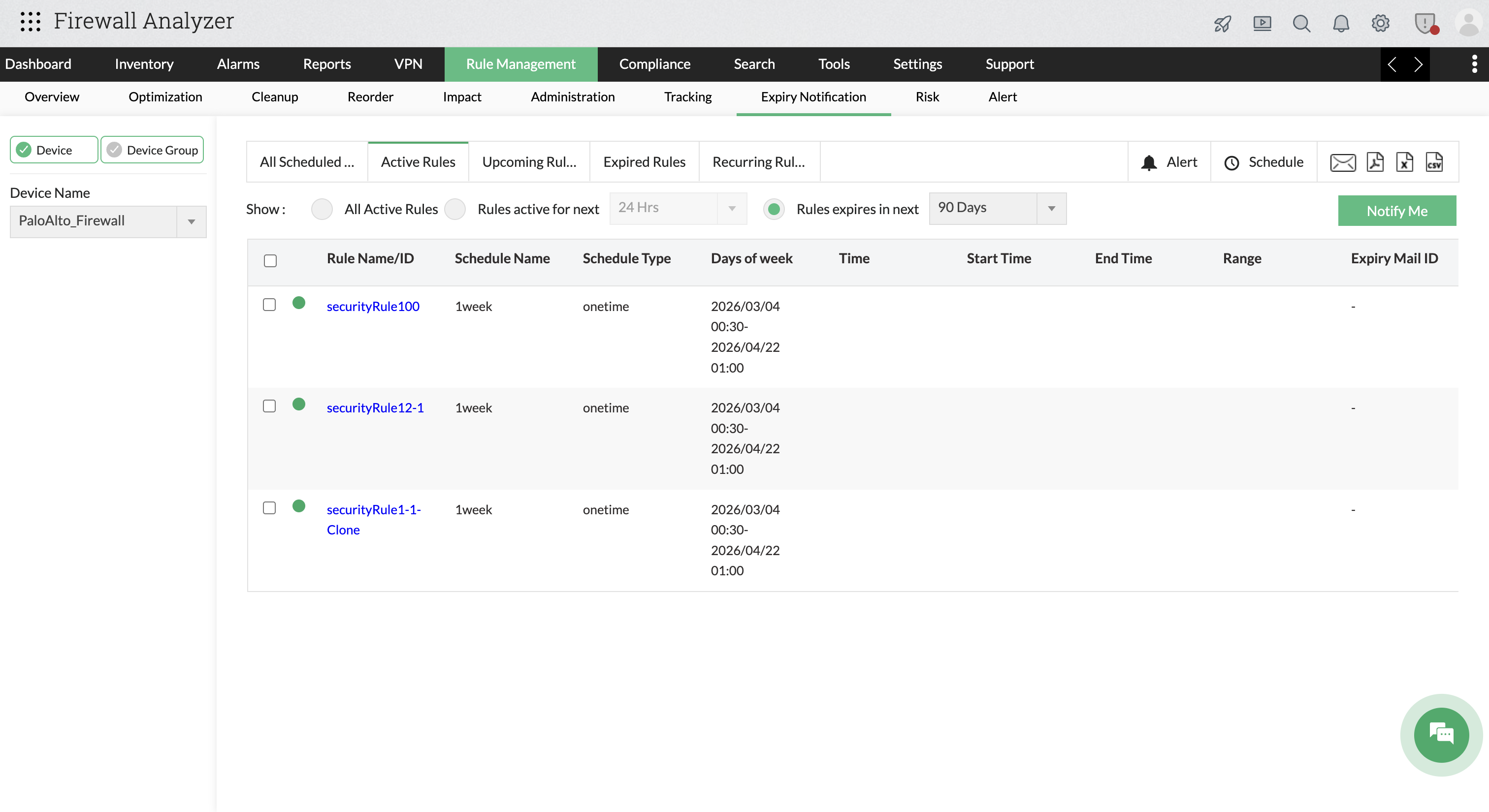Open the securityRule100 link
The width and height of the screenshot is (1489, 812).
[373, 307]
